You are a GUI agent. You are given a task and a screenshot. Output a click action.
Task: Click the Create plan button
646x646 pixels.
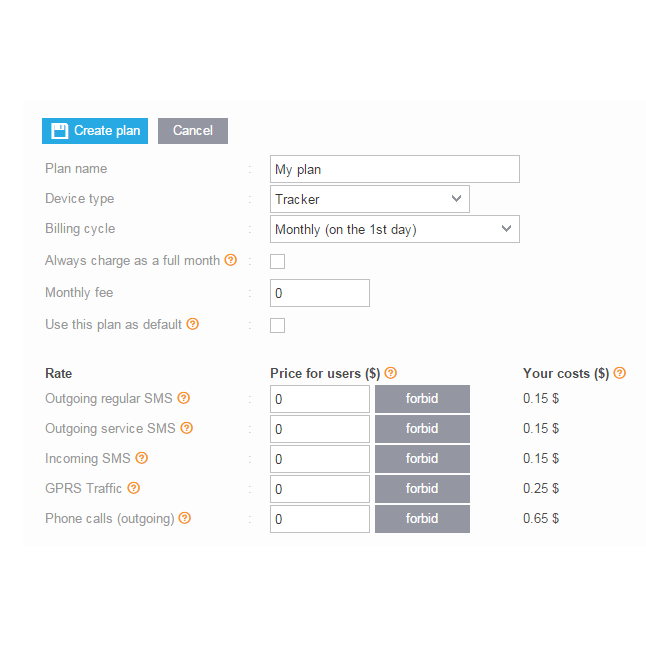(95, 131)
